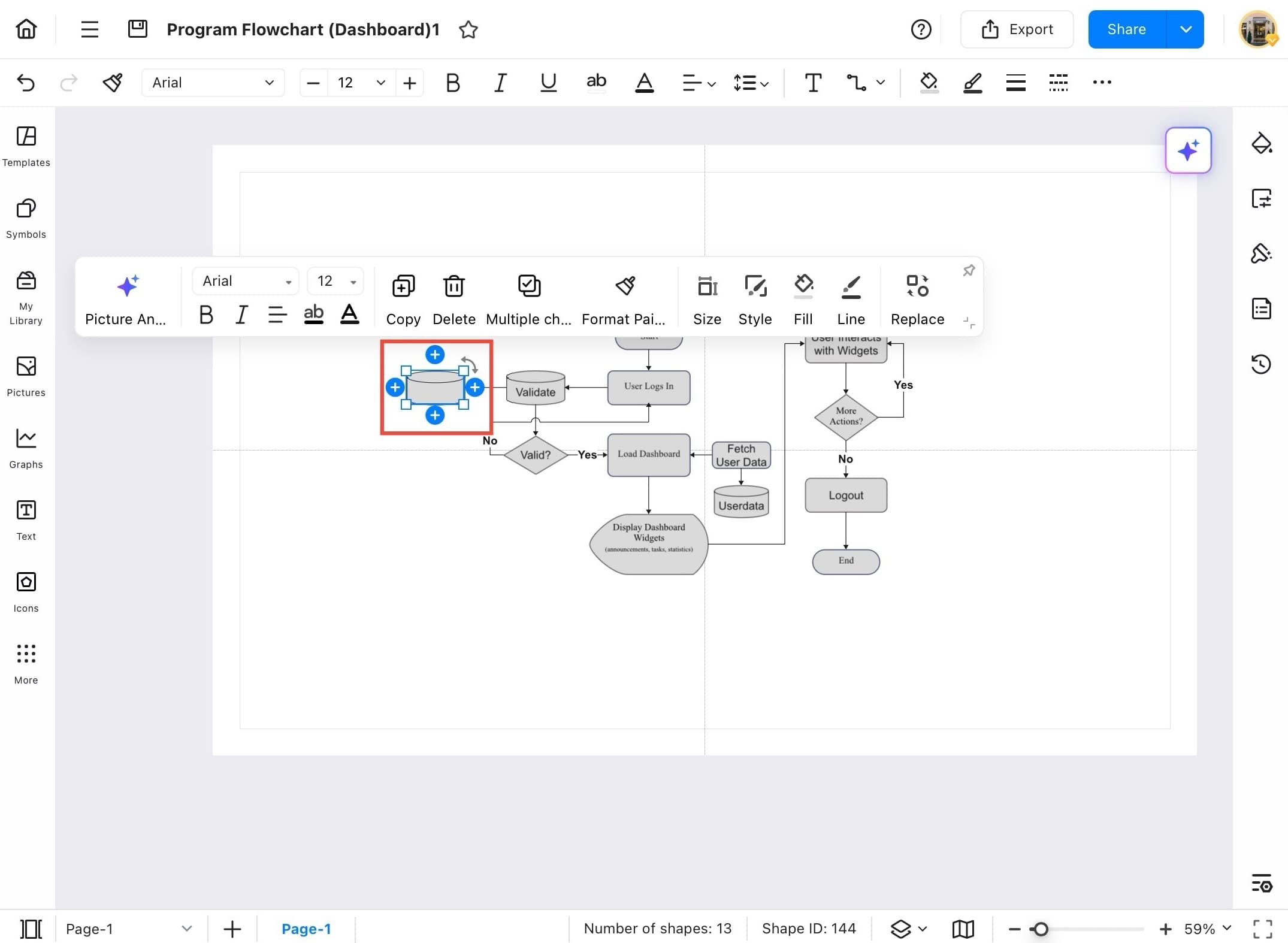Open the Arial font family dropdown
1288x943 pixels.
[x=213, y=83]
